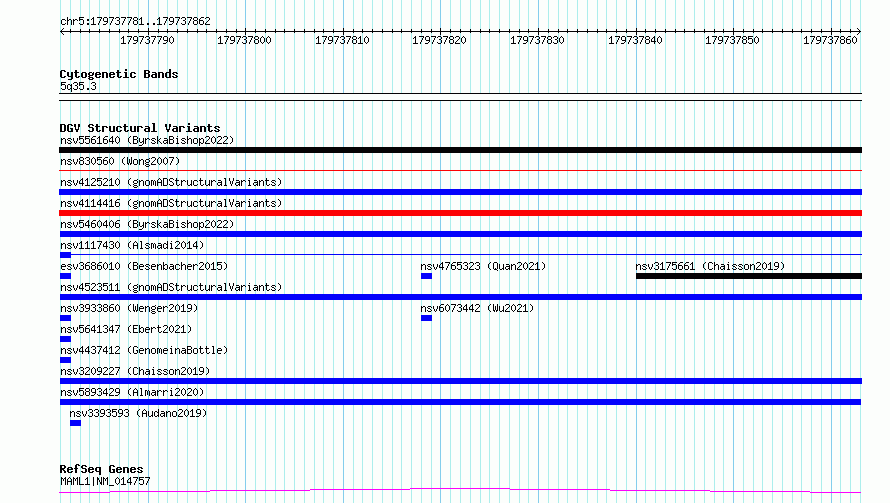Click ruler position 179737860

pyautogui.click(x=830, y=40)
